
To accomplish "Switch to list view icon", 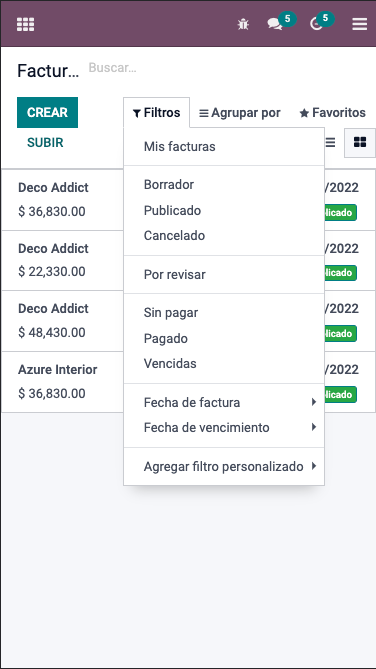I will point(330,143).
